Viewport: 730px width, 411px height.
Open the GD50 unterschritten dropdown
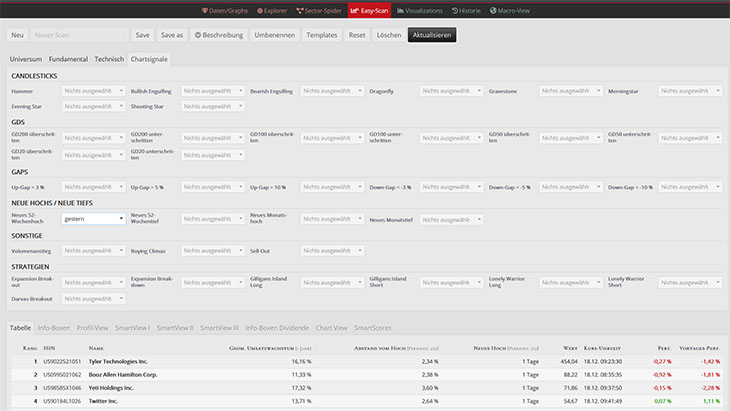[690, 138]
